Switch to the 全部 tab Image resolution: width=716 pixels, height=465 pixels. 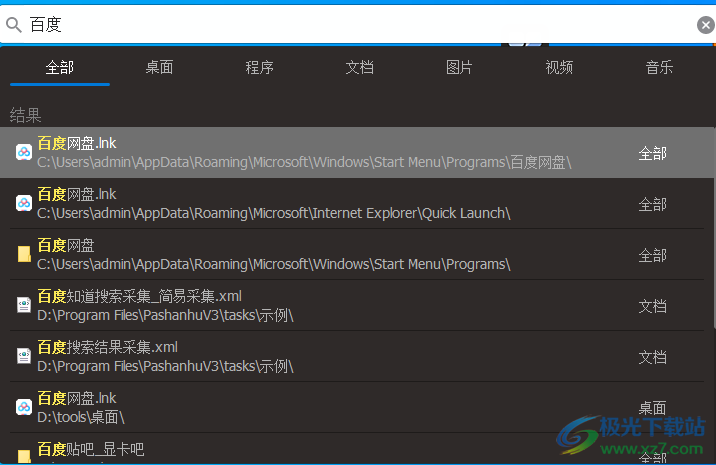coord(59,68)
